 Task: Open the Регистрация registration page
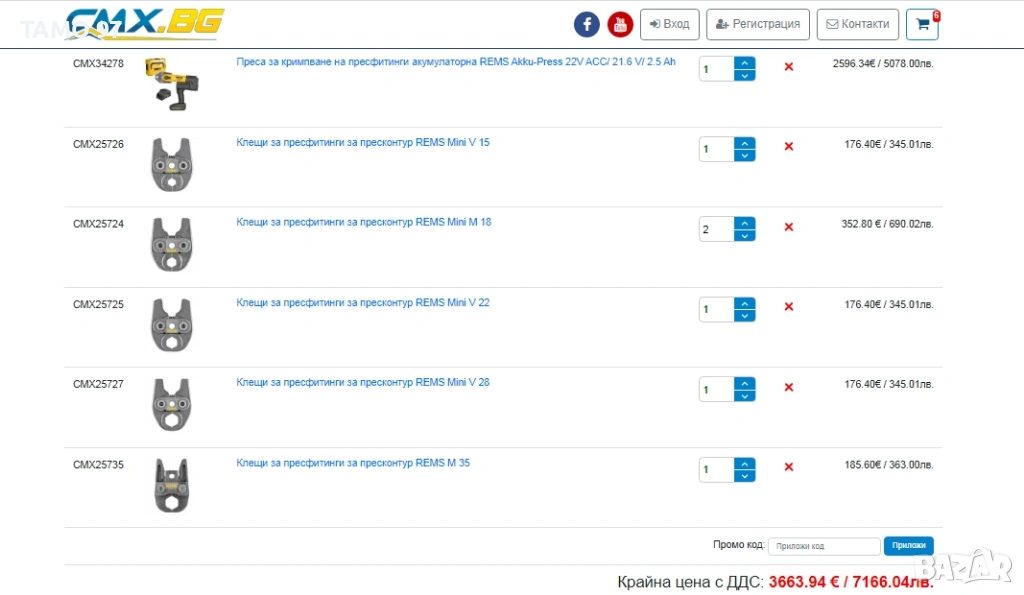click(758, 24)
